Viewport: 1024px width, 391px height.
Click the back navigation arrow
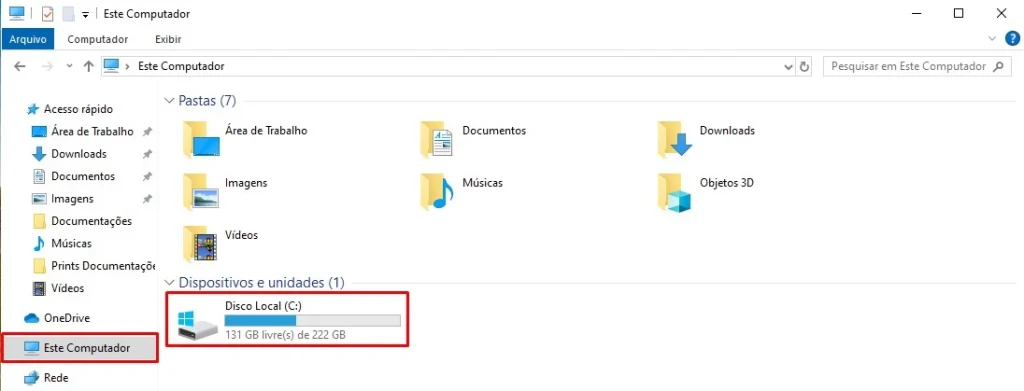click(x=20, y=67)
